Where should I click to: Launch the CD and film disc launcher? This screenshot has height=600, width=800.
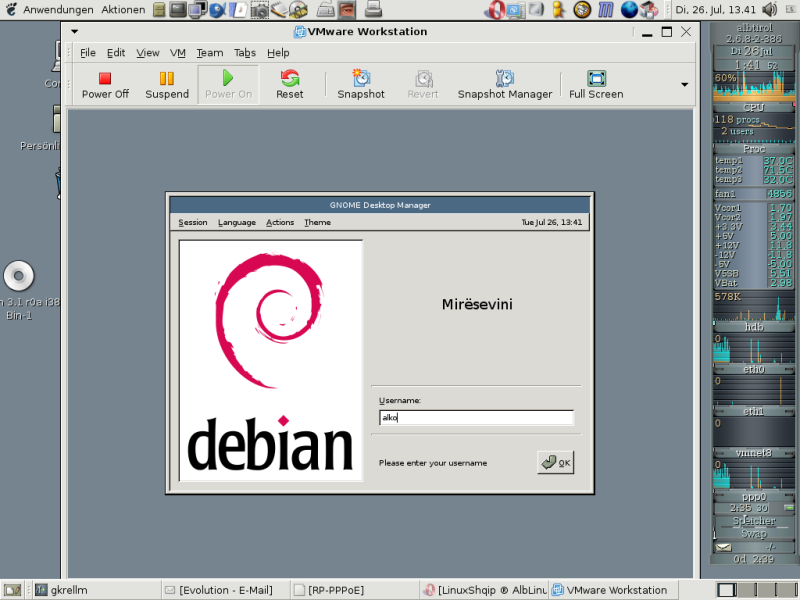click(x=298, y=10)
